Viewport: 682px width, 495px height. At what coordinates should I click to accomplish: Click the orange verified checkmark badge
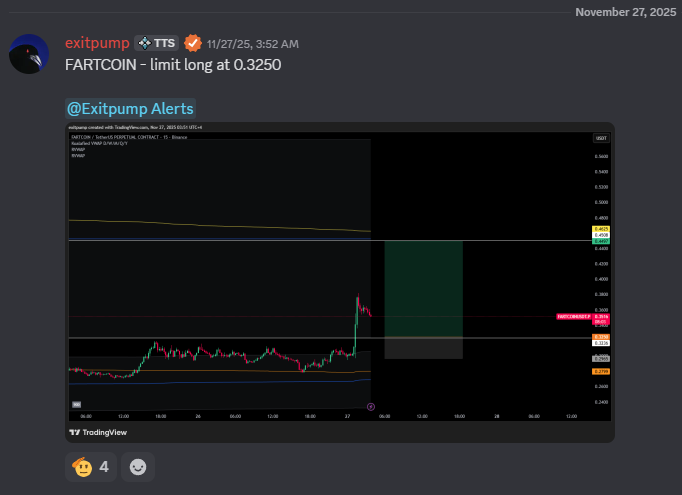pos(193,43)
